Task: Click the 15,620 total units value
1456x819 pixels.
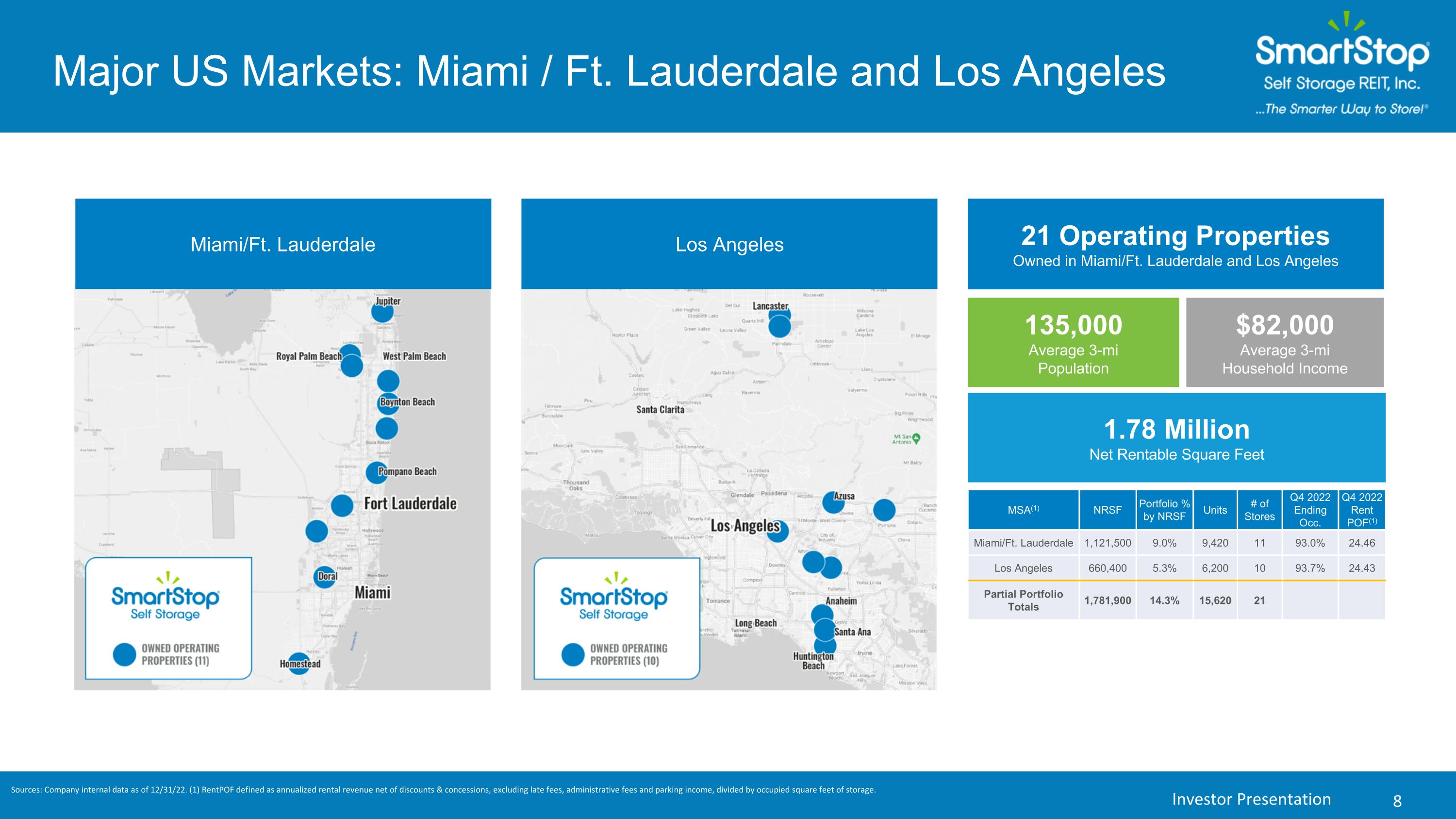Action: pyautogui.click(x=1215, y=600)
